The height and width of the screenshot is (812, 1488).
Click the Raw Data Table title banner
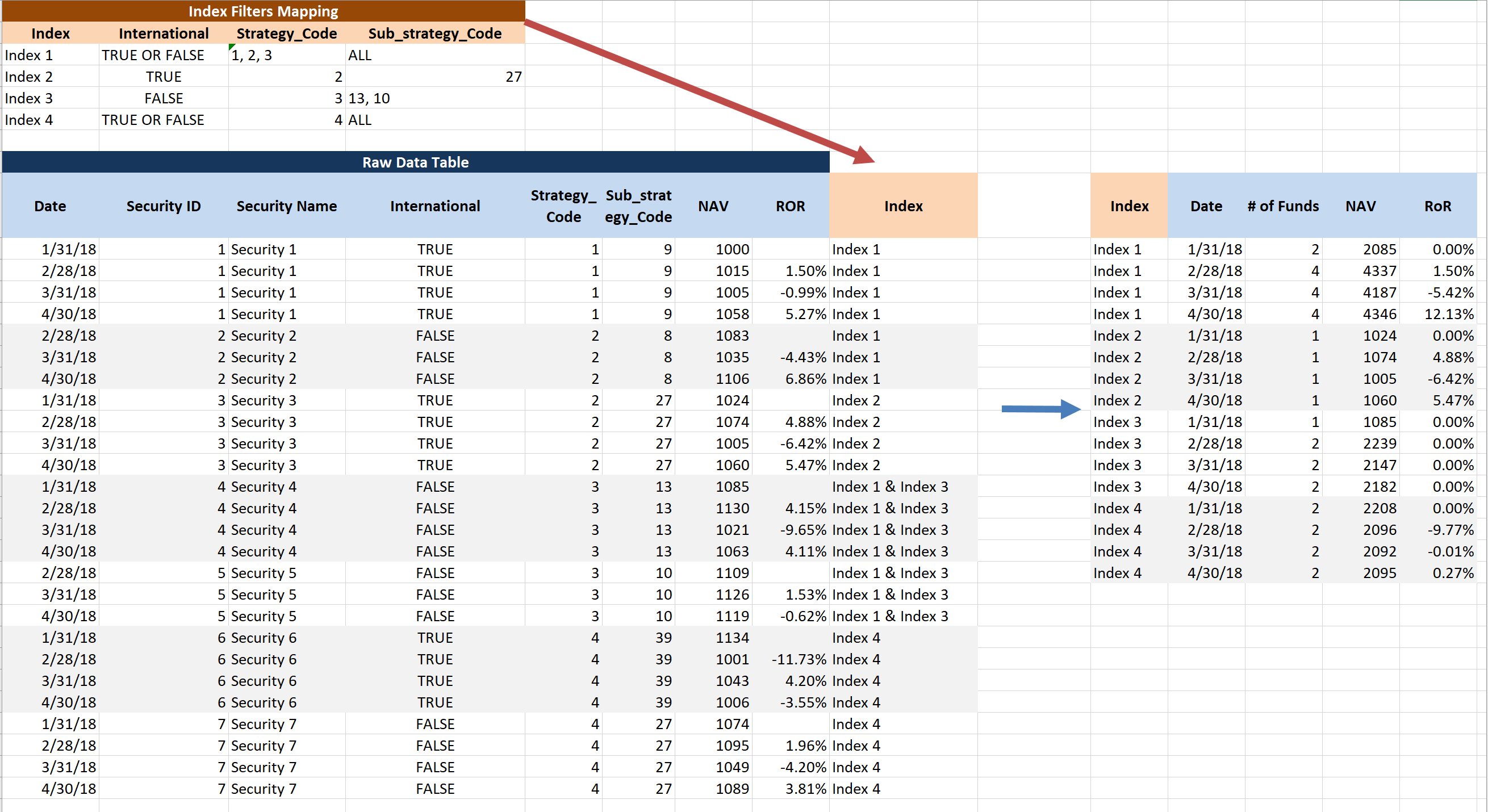[415, 162]
